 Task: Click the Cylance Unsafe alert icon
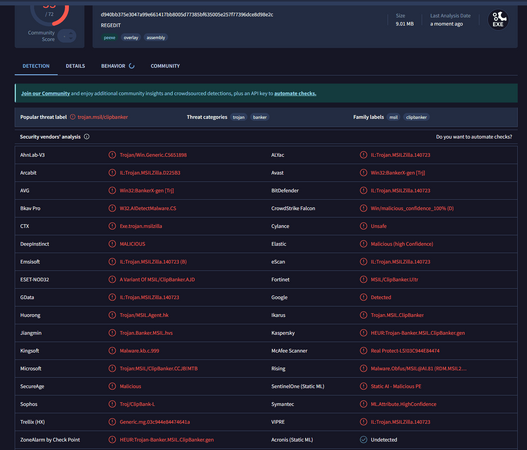(363, 226)
